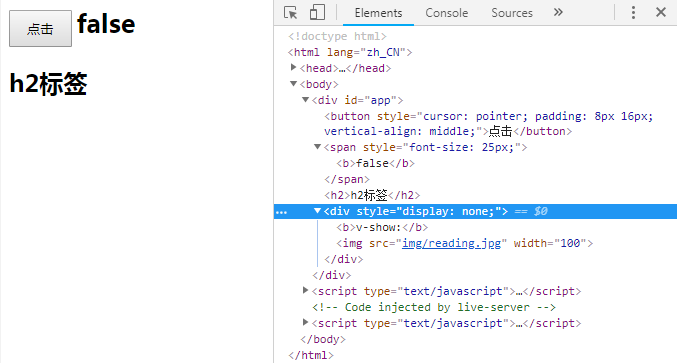Image resolution: width=677 pixels, height=363 pixels.
Task: Click the three-dot actions on selected row
Action: [x=282, y=212]
